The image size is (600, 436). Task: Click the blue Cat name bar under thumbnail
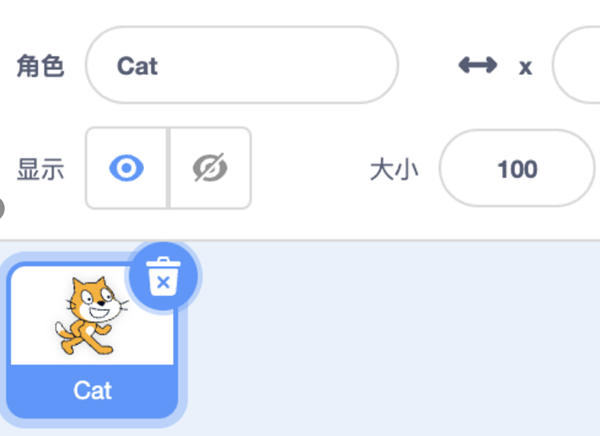point(92,390)
